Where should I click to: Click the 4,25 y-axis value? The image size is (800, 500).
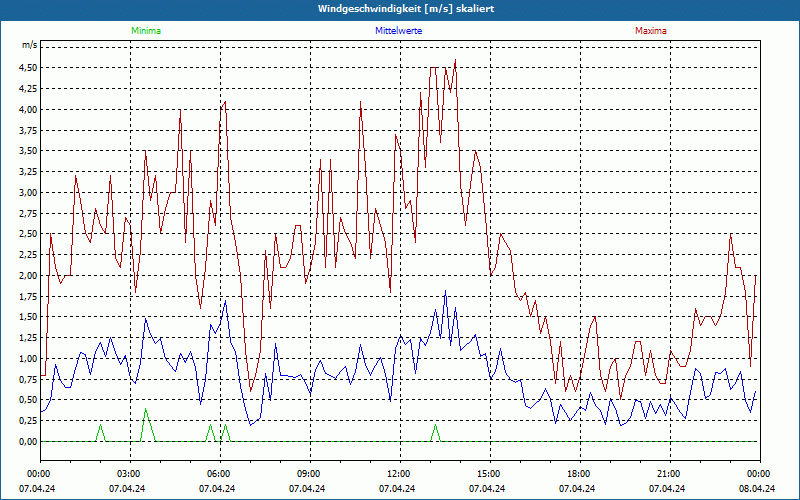pyautogui.click(x=28, y=89)
